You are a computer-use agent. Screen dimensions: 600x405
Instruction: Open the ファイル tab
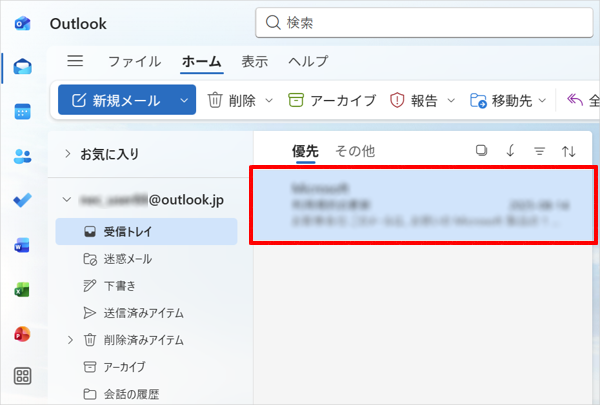pos(134,61)
